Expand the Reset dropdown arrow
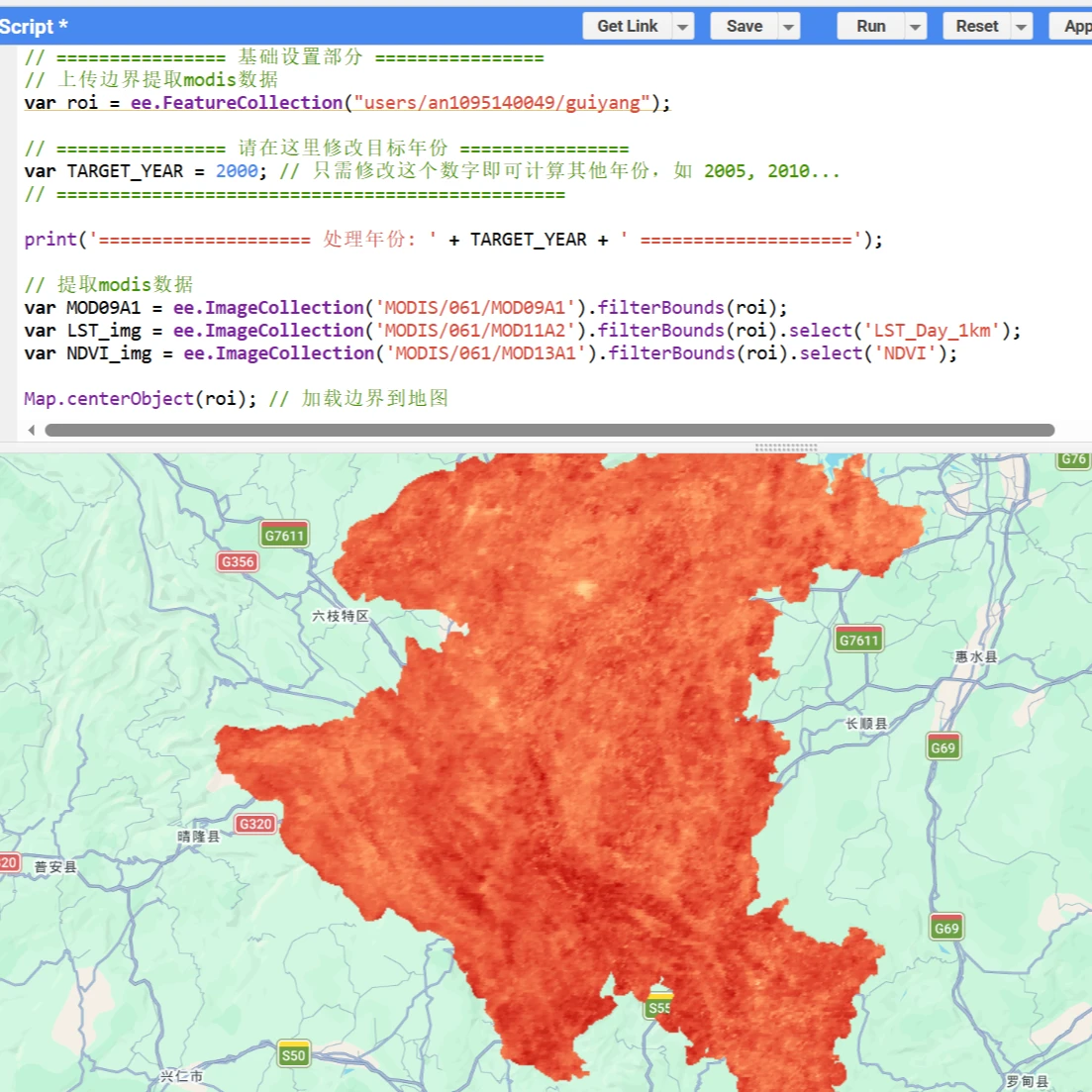The image size is (1092, 1092). coord(1022,27)
